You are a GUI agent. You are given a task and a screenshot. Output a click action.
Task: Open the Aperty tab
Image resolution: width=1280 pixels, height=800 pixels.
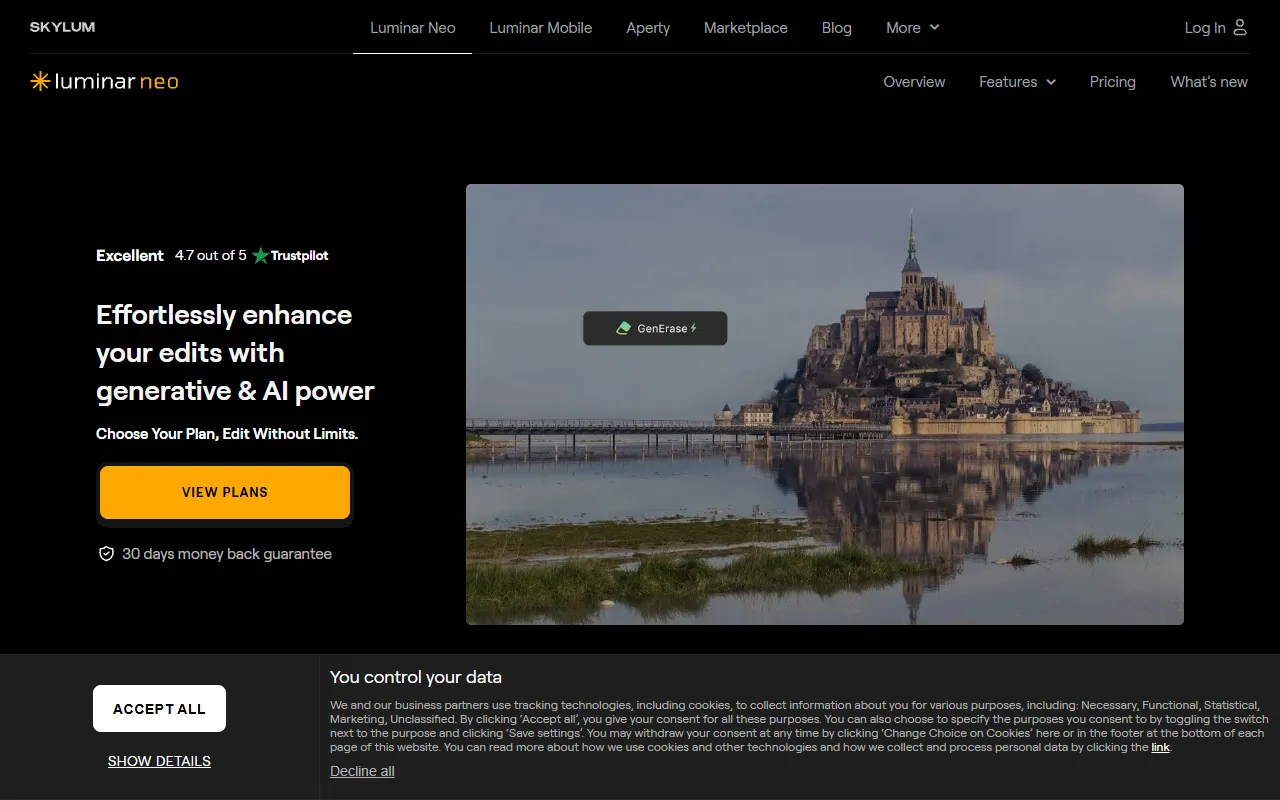coord(648,28)
